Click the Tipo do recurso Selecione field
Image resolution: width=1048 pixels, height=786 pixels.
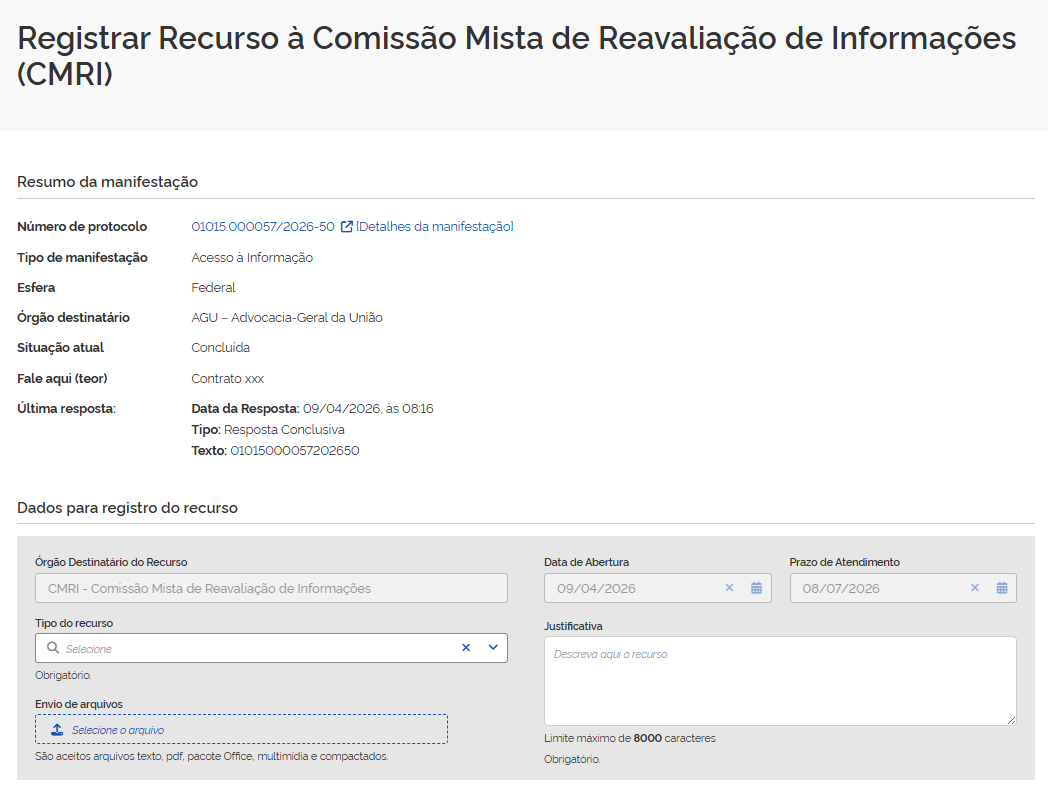coord(250,648)
